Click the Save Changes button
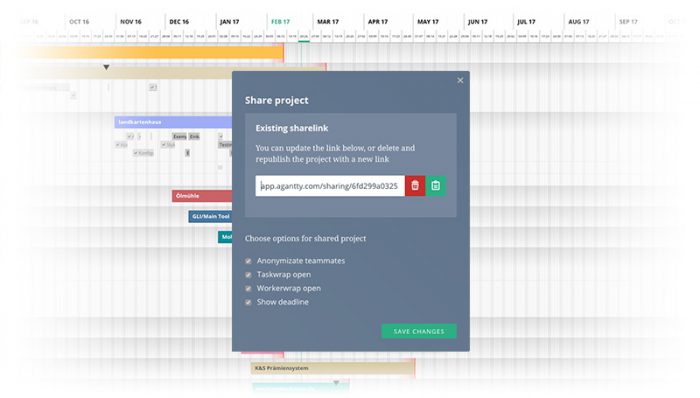The height and width of the screenshot is (398, 700). coord(419,331)
